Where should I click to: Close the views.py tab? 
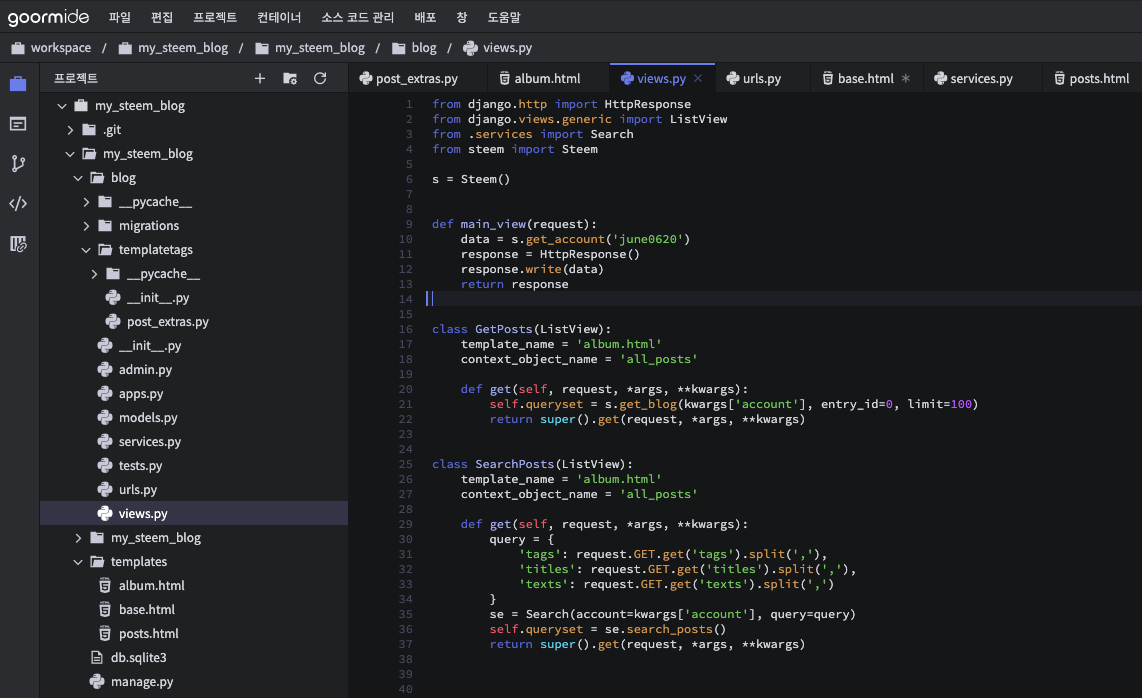tap(698, 78)
